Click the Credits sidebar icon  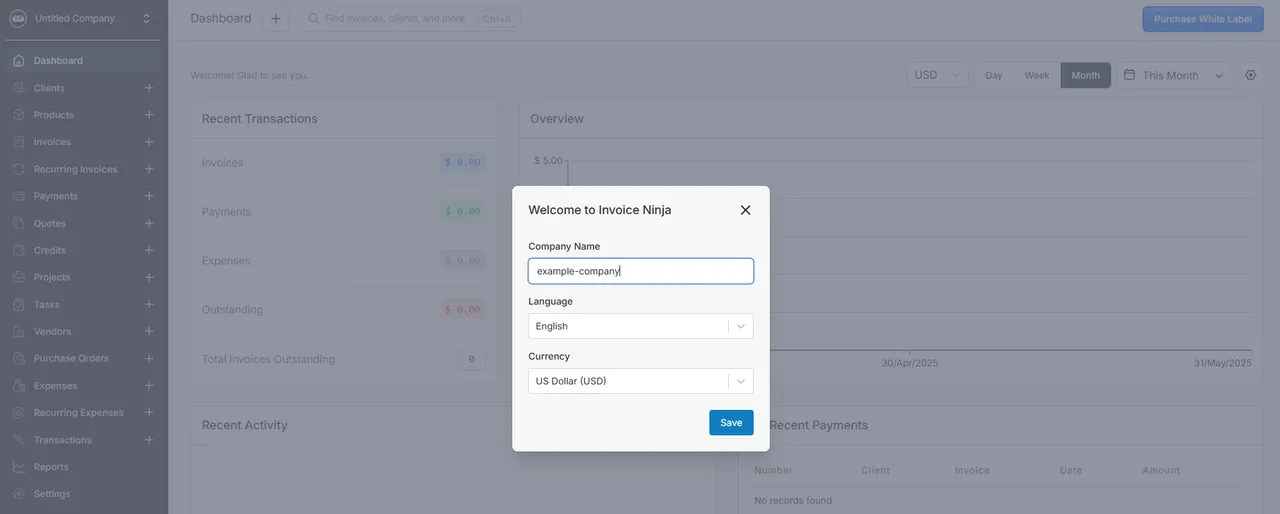[x=18, y=250]
